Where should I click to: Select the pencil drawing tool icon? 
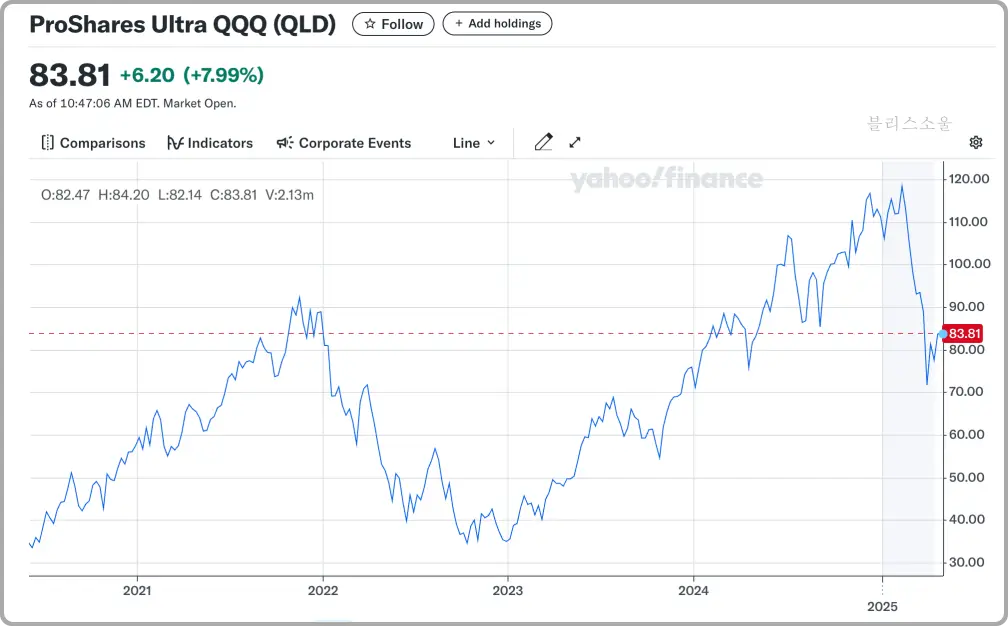[543, 142]
